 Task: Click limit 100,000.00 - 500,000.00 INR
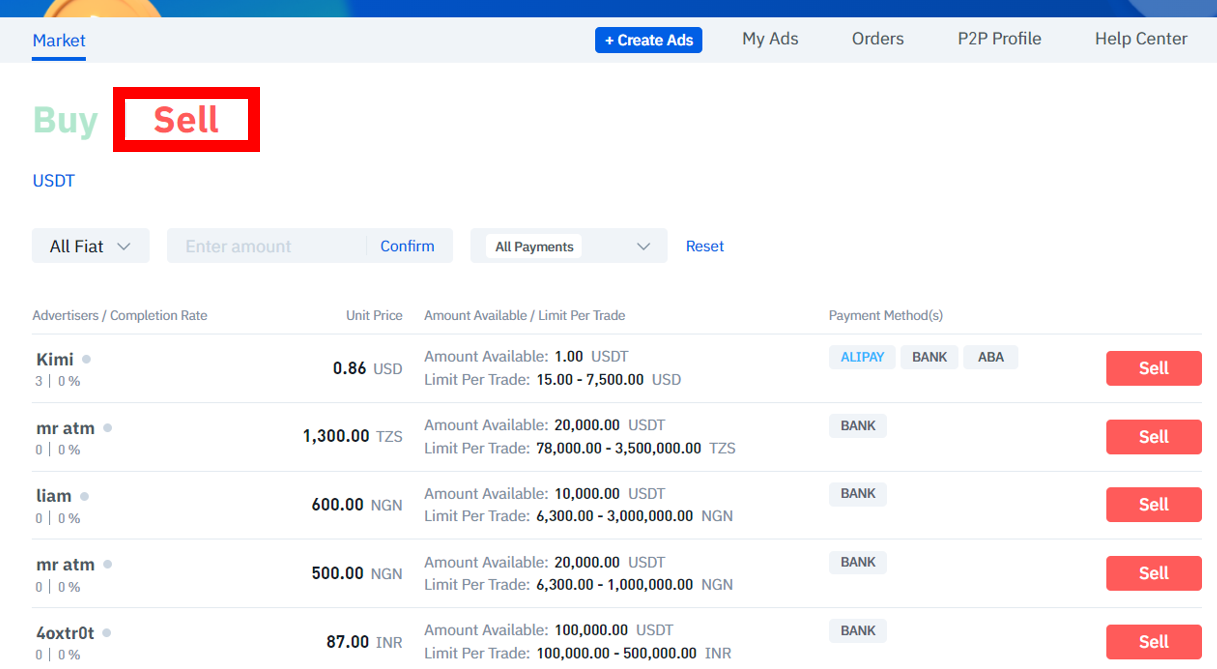point(634,653)
